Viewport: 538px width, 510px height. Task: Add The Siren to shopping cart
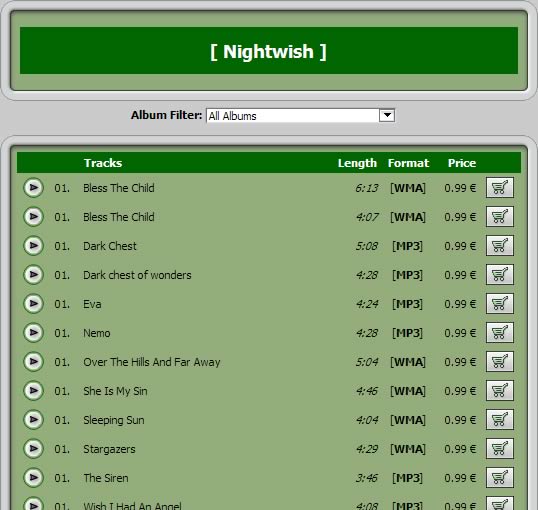click(500, 477)
